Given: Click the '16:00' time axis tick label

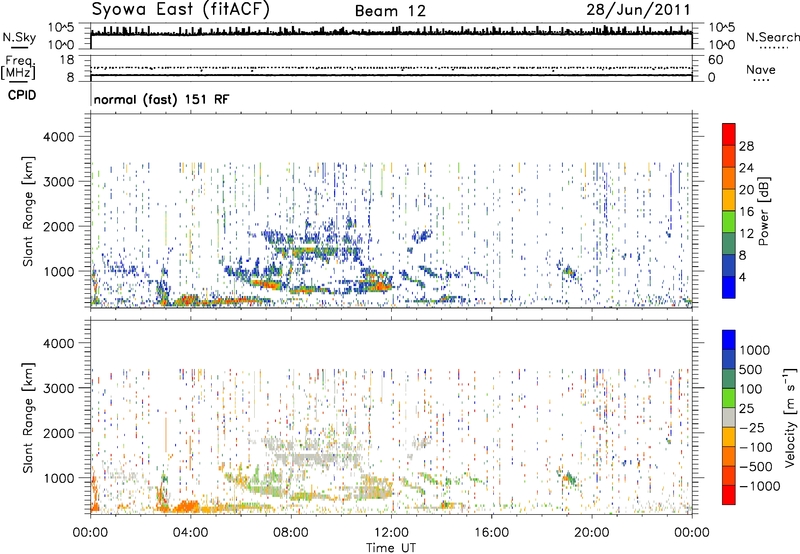Looking at the screenshot, I should pyautogui.click(x=491, y=533).
